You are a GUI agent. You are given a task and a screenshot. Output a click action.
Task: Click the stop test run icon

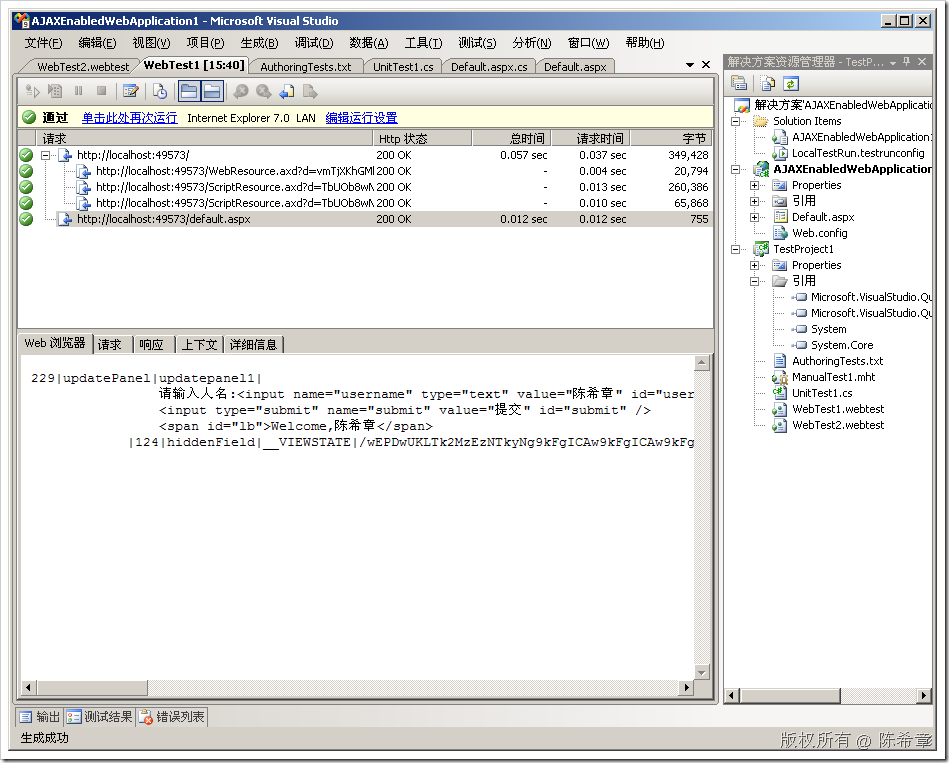click(101, 91)
